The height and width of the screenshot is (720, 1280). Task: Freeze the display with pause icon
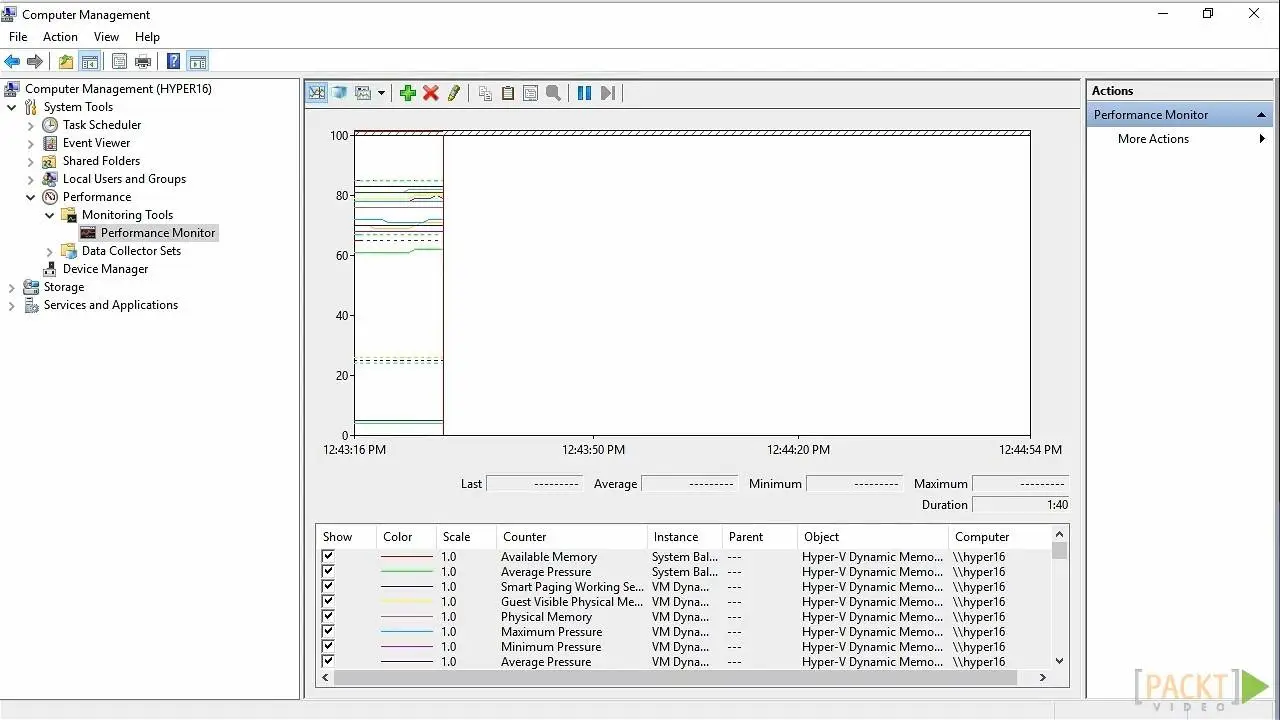(584, 93)
